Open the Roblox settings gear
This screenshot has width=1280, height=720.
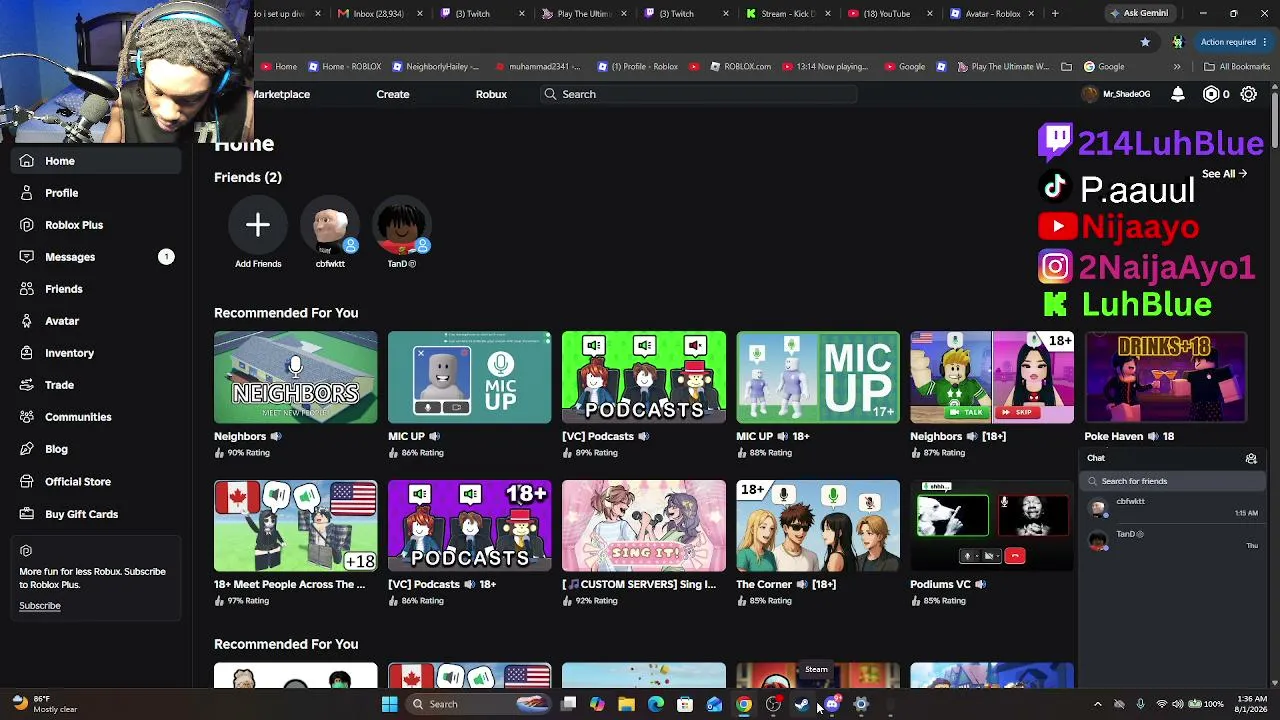(x=1249, y=94)
